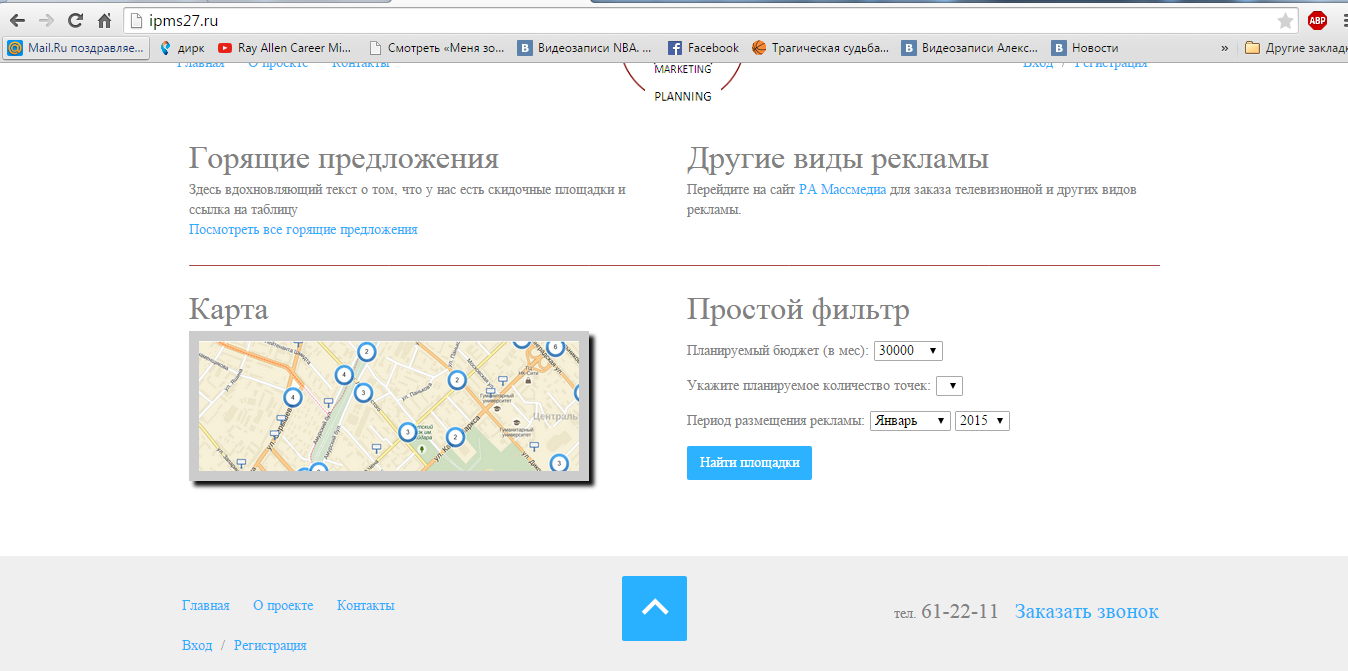
Task: Open the 2015 year dropdown
Action: pos(982,421)
